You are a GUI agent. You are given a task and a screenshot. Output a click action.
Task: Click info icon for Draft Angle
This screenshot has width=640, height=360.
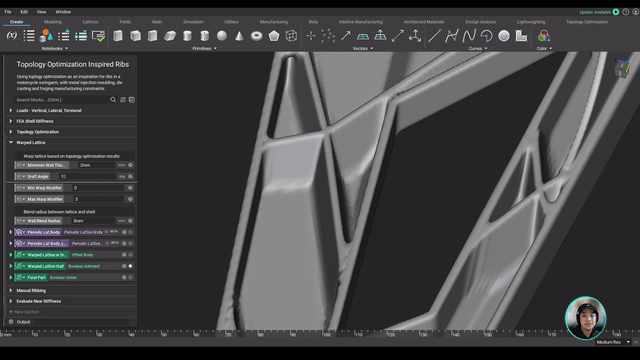point(131,176)
